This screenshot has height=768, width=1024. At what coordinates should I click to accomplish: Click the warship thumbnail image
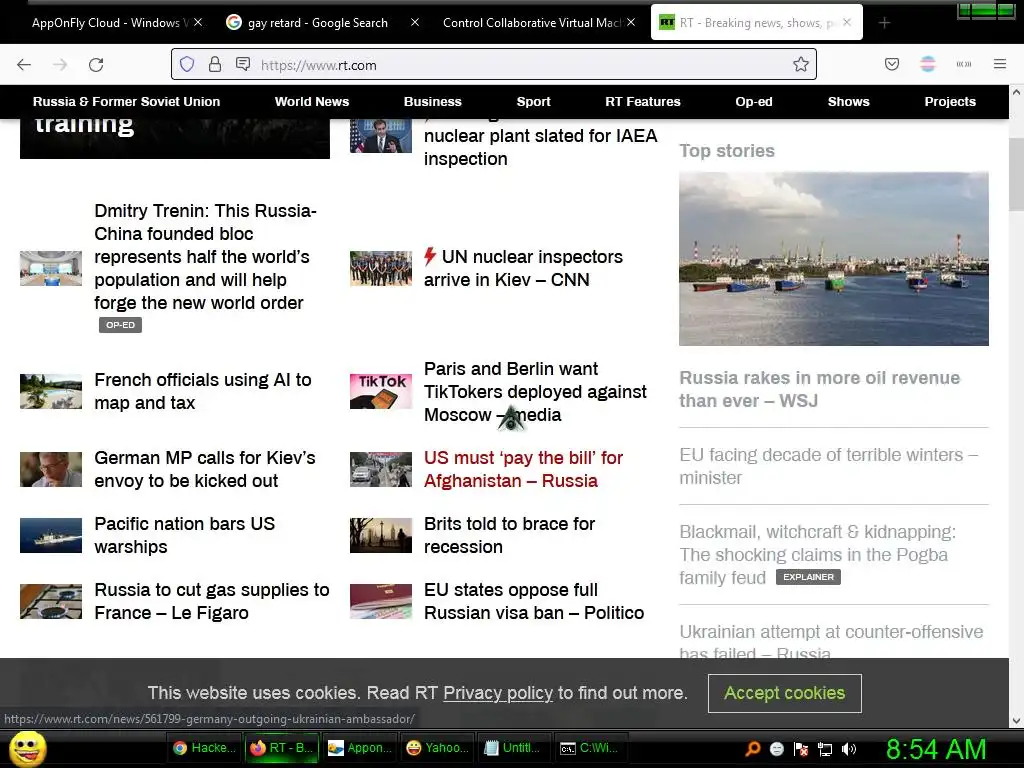tap(51, 535)
